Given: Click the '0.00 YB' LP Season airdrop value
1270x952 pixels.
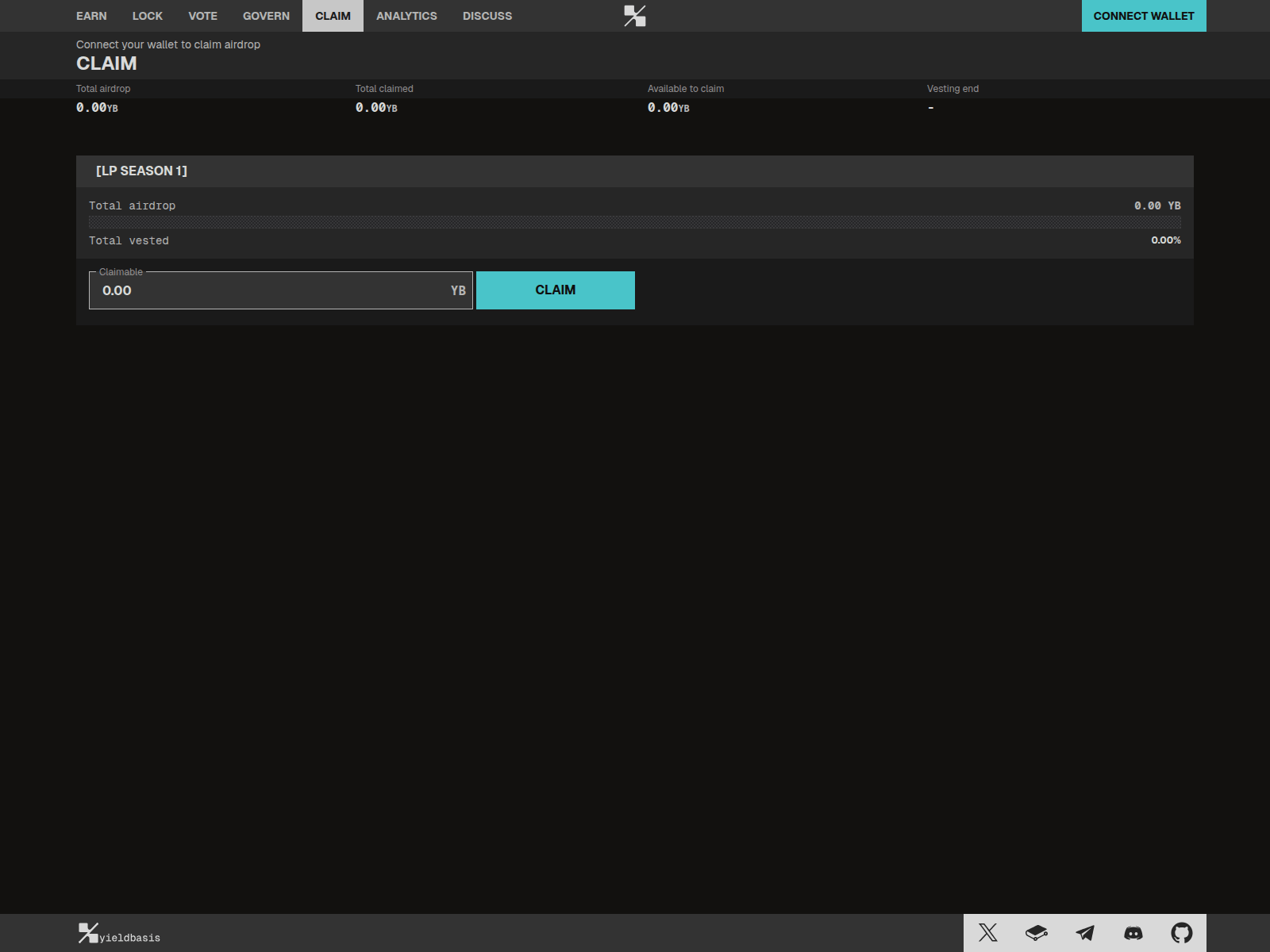Looking at the screenshot, I should tap(1157, 205).
